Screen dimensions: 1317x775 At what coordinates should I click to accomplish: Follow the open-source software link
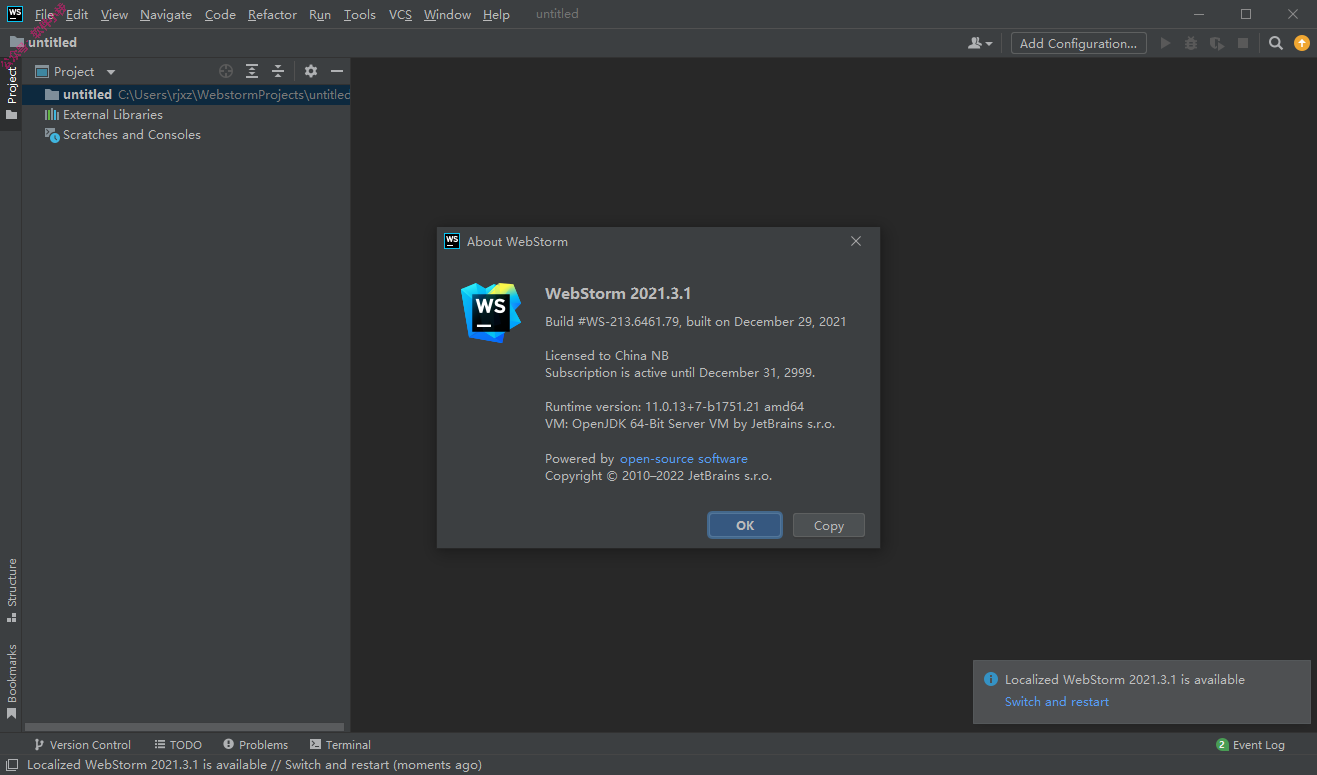(684, 459)
